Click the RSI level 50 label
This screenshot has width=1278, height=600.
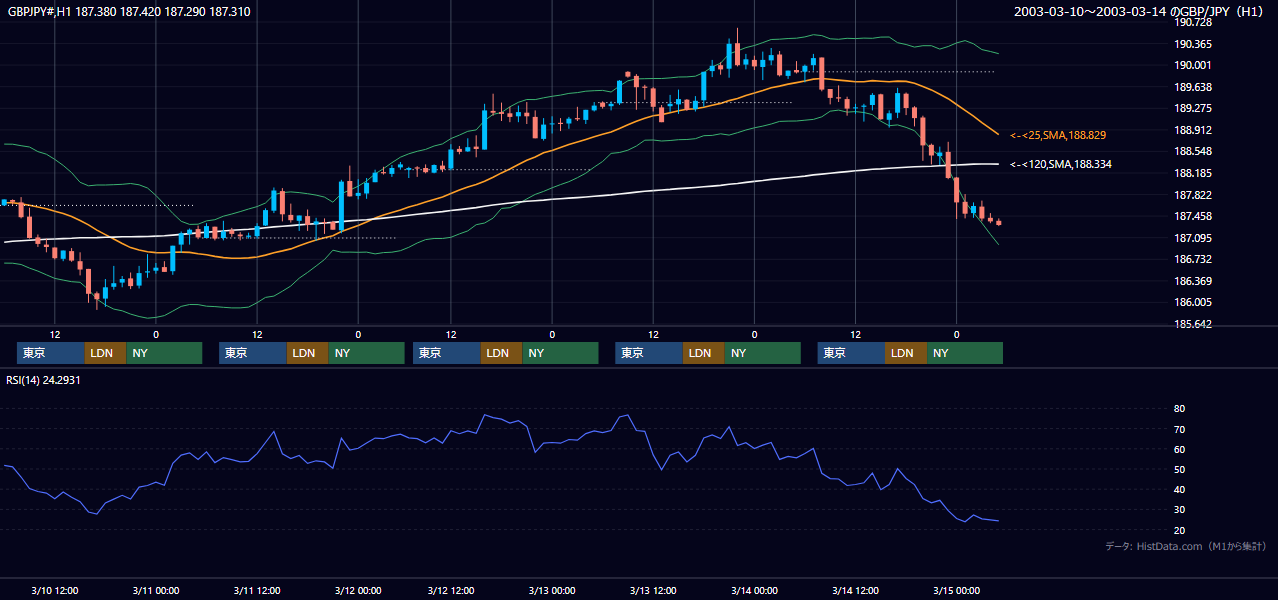(x=1180, y=469)
